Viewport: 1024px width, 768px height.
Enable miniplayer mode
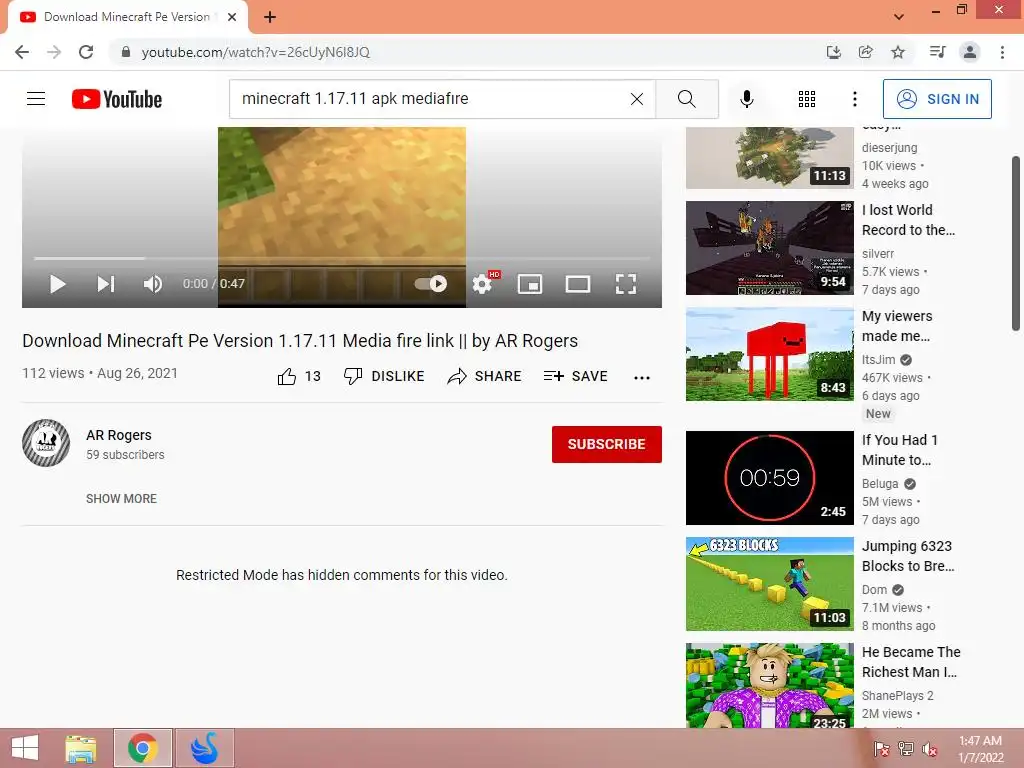[x=530, y=283]
